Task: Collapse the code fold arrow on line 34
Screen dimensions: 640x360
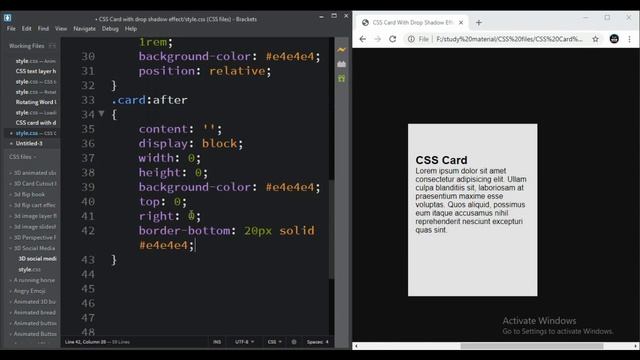Action: [x=101, y=114]
